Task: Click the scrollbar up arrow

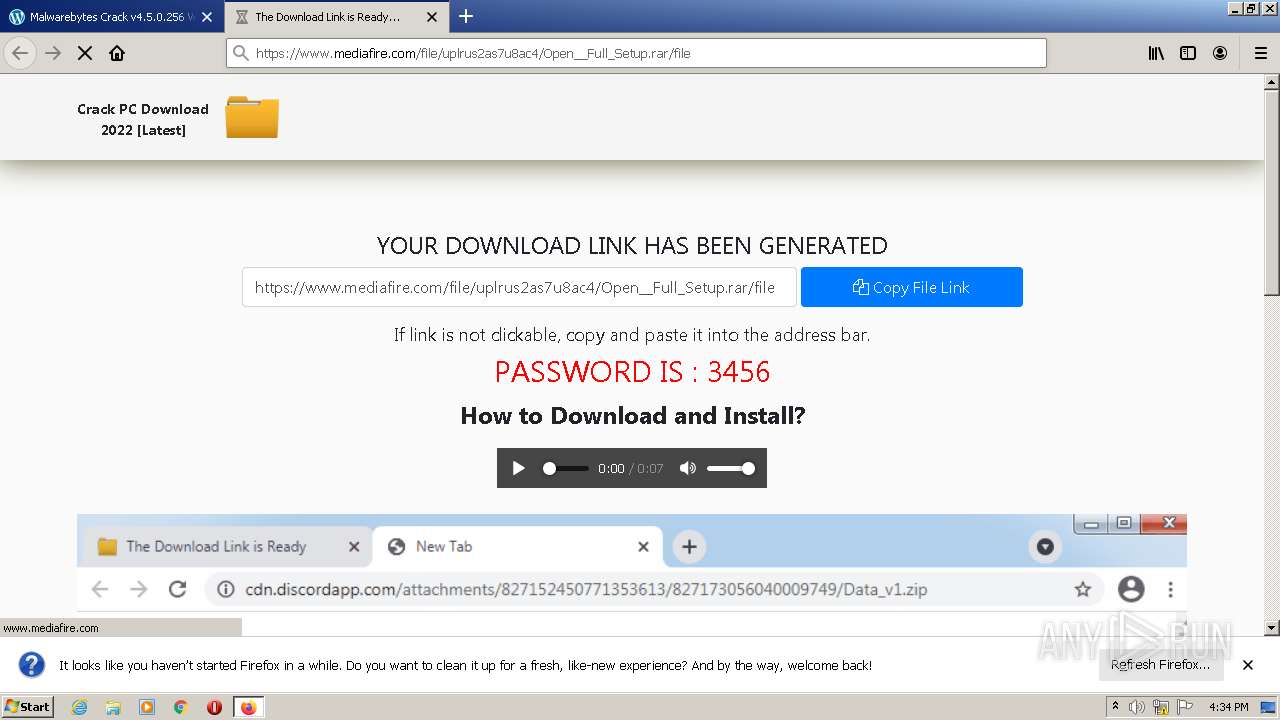Action: (x=1272, y=82)
